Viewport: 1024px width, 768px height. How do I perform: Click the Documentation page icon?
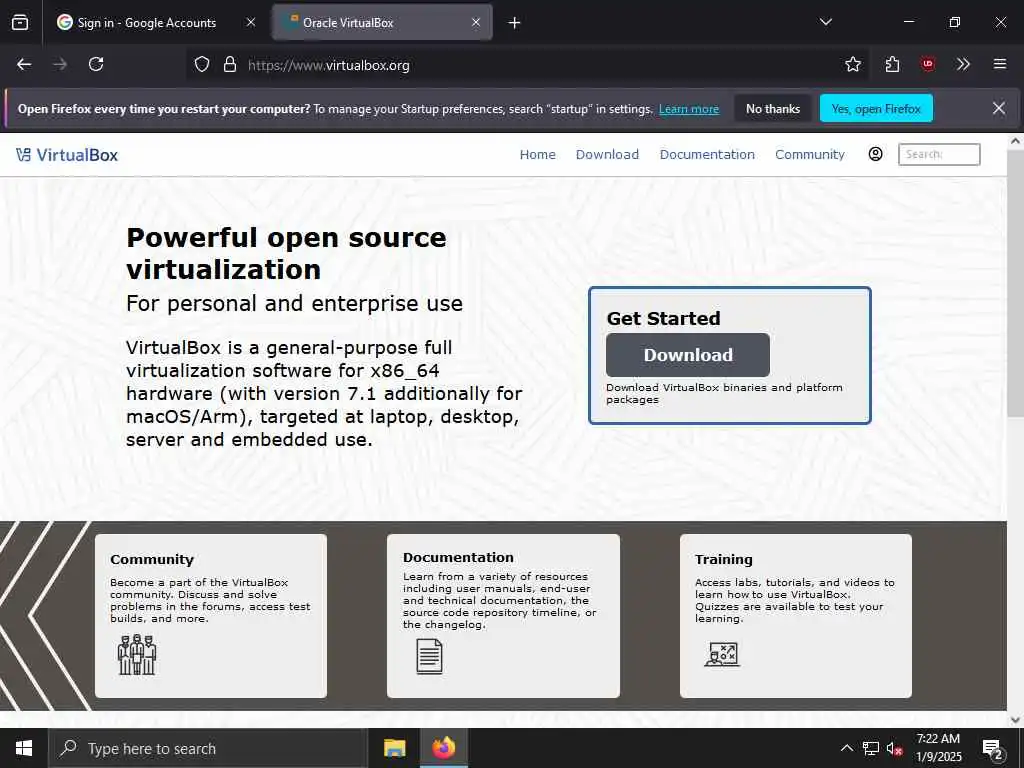(x=429, y=656)
